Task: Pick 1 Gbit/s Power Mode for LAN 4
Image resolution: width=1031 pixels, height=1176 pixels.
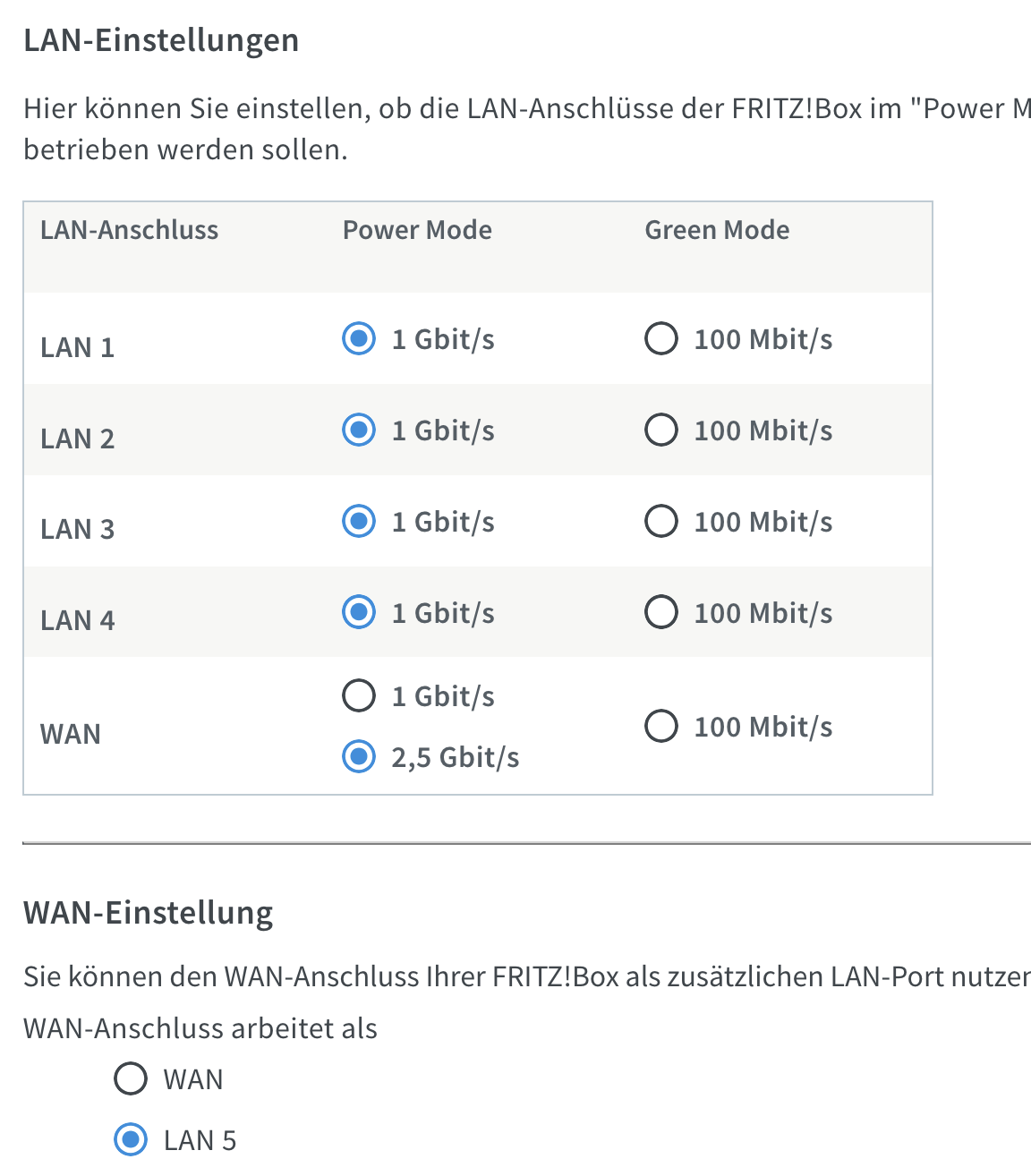Action: (x=359, y=613)
